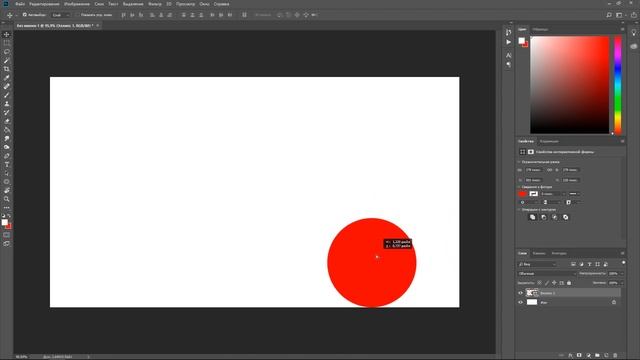Switch to the Adjustments tab
640x360 pixels.
point(549,142)
